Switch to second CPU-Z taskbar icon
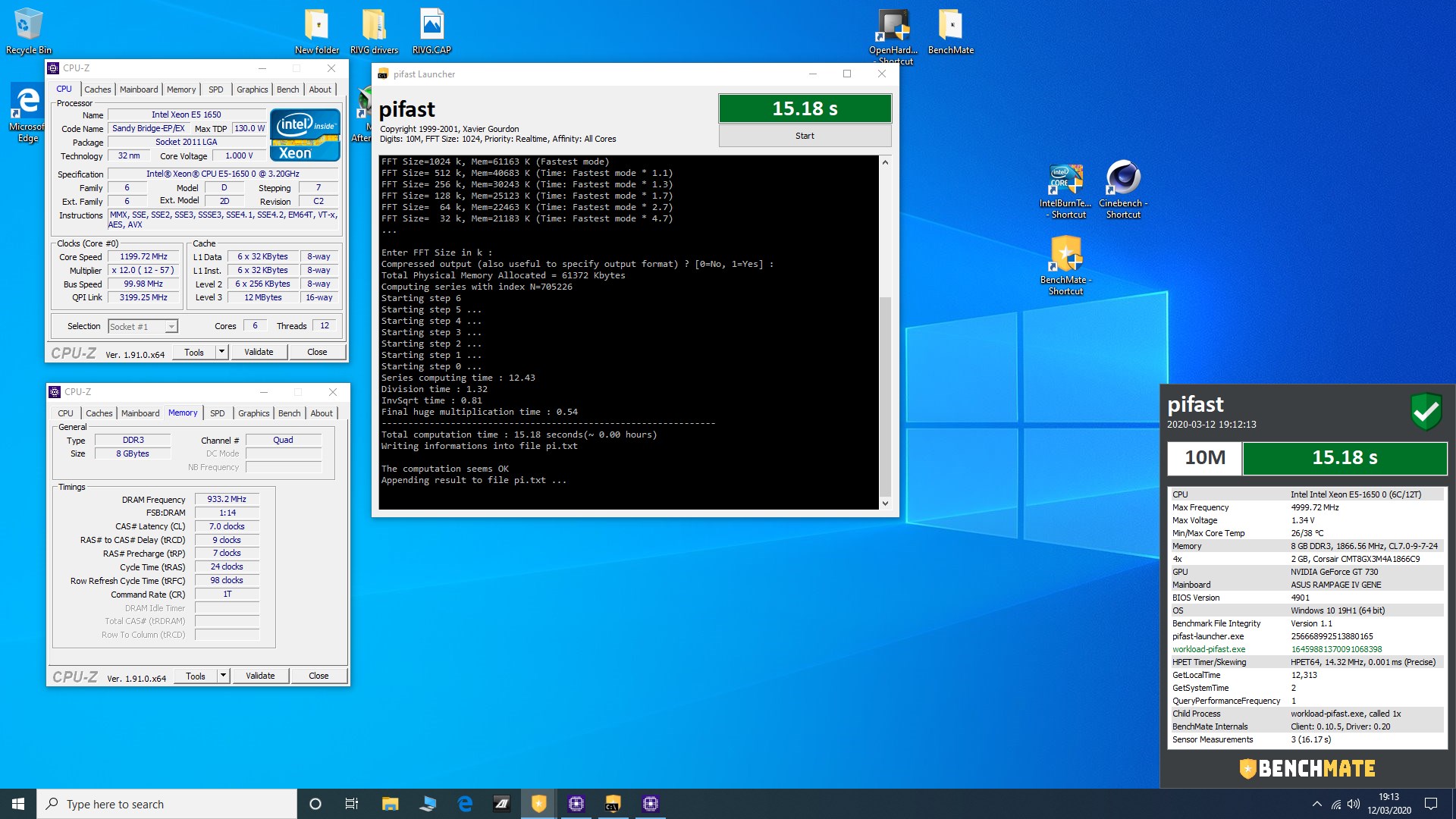The width and height of the screenshot is (1456, 819). point(650,804)
